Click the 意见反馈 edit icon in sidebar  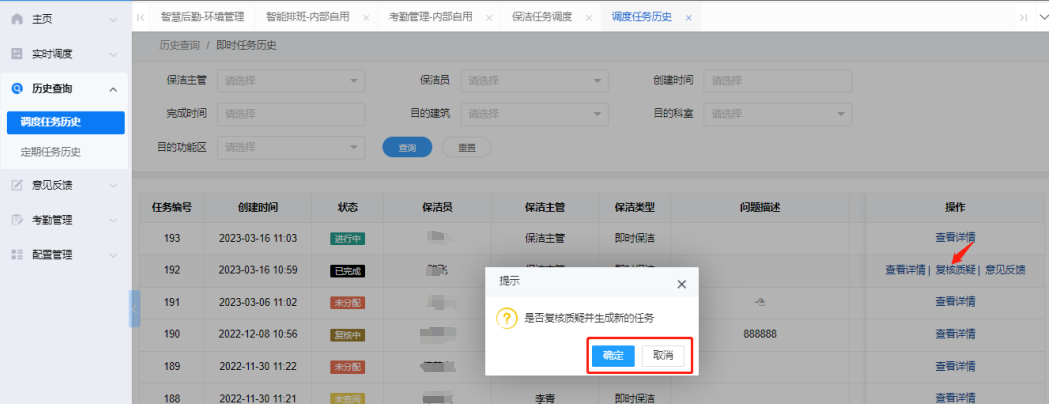[17, 186]
